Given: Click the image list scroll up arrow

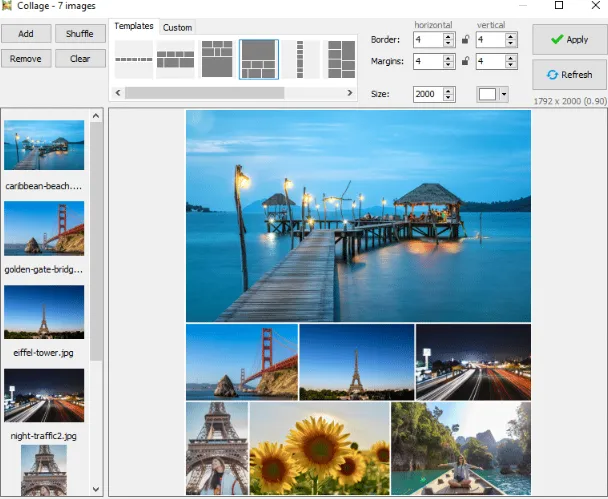Looking at the screenshot, I should tap(96, 116).
